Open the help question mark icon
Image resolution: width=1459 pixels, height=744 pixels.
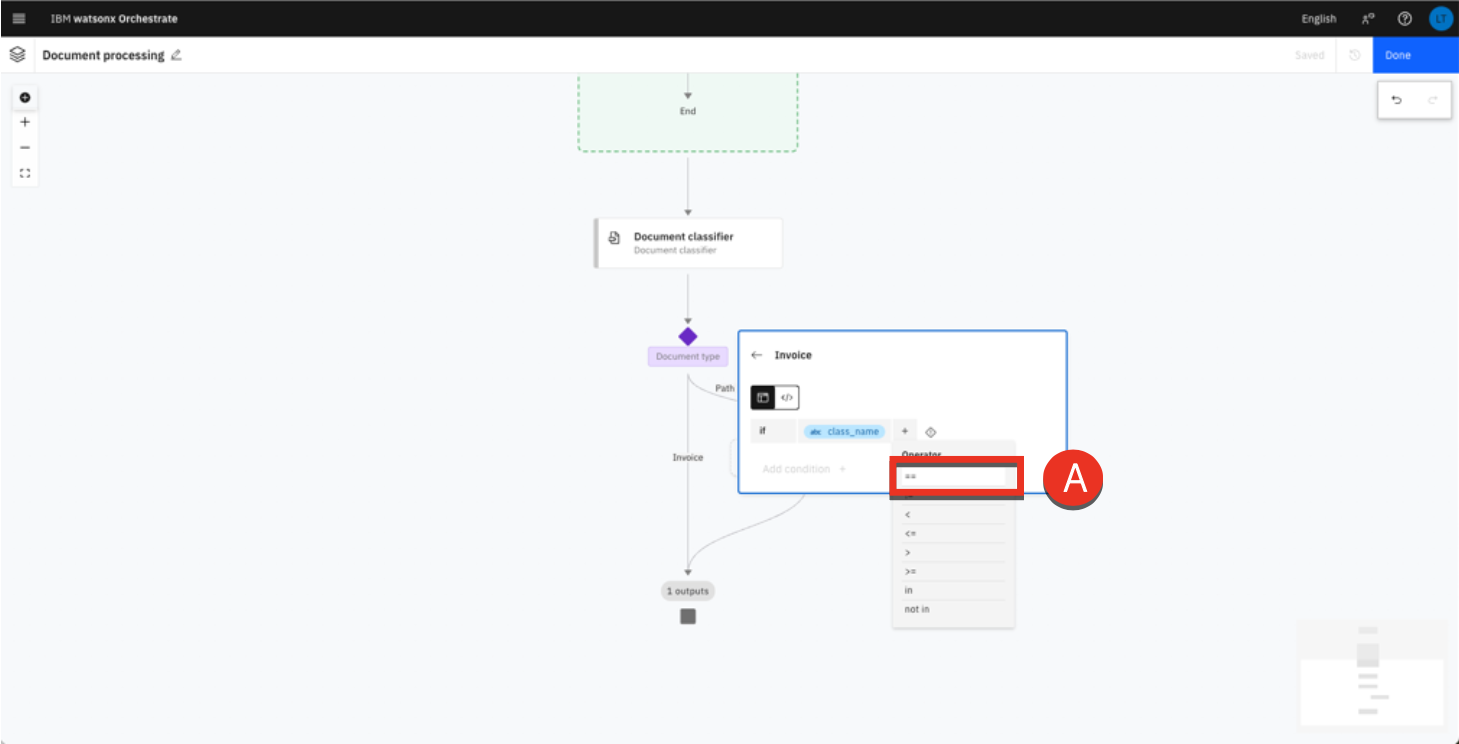(x=1404, y=19)
